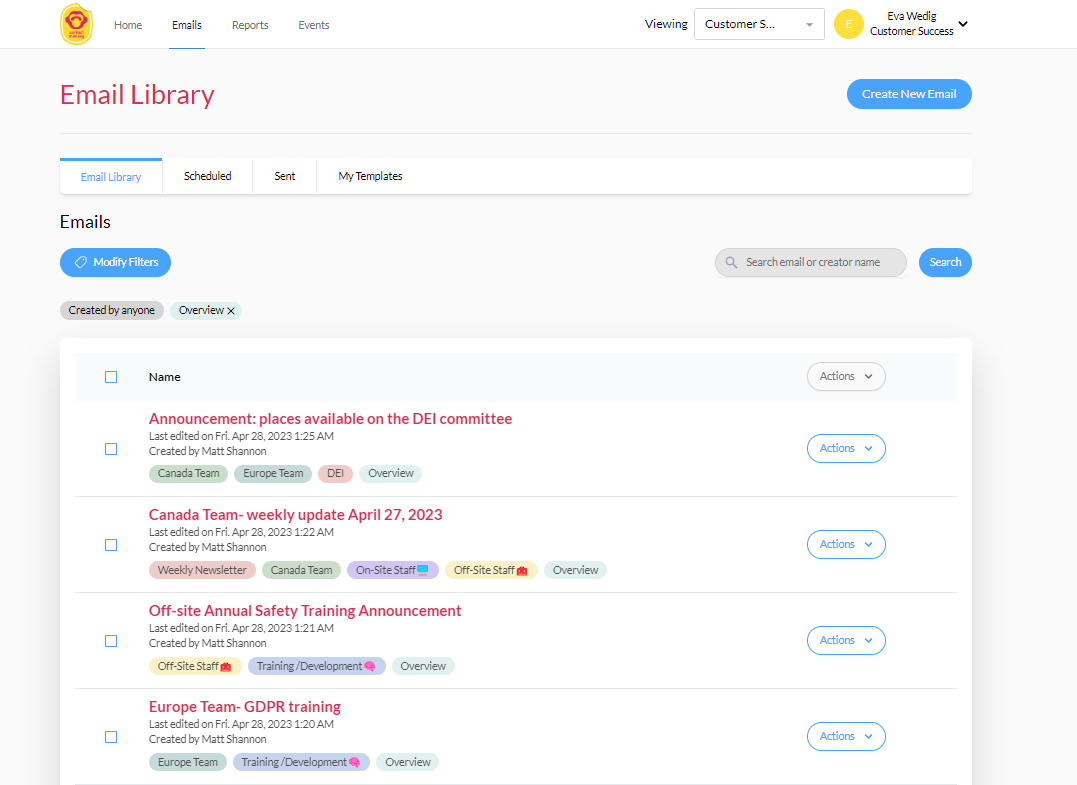
Task: Click Create New Email button
Action: tap(909, 94)
